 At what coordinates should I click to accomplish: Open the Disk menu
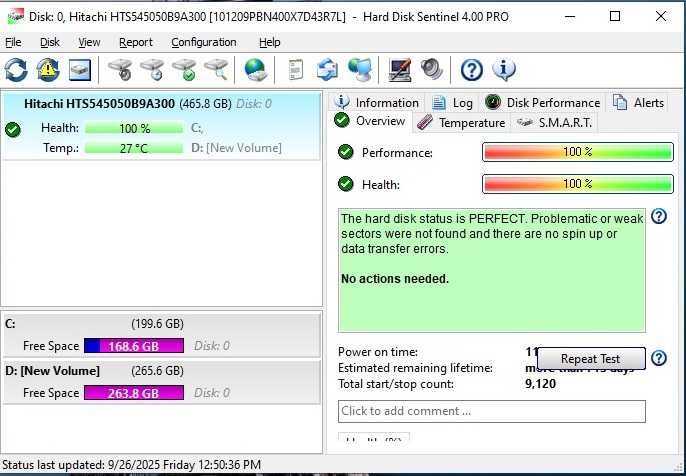click(x=50, y=42)
